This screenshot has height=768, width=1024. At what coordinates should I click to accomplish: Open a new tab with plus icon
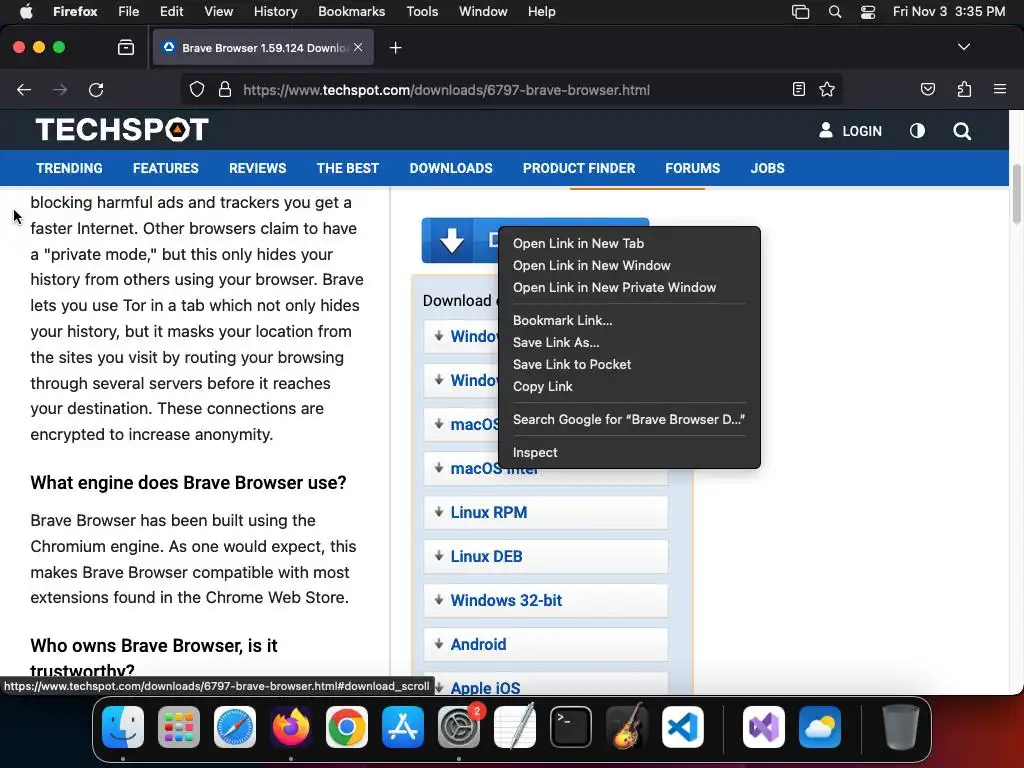[395, 48]
